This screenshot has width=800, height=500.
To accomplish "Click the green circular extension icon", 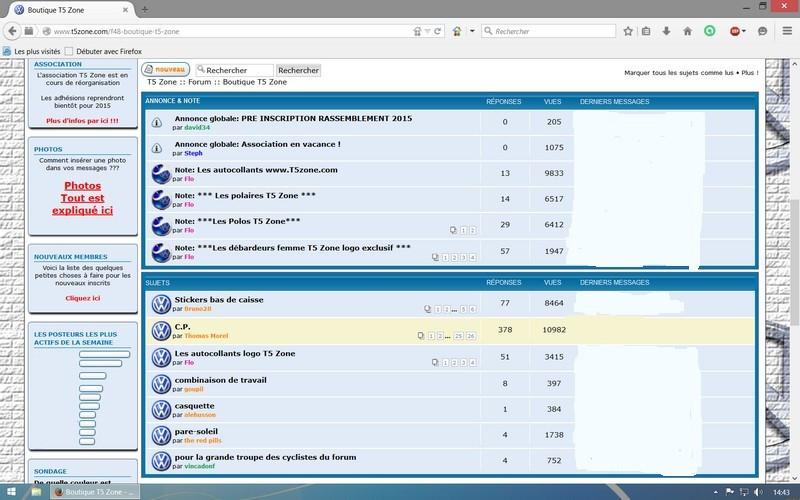I will coord(710,31).
